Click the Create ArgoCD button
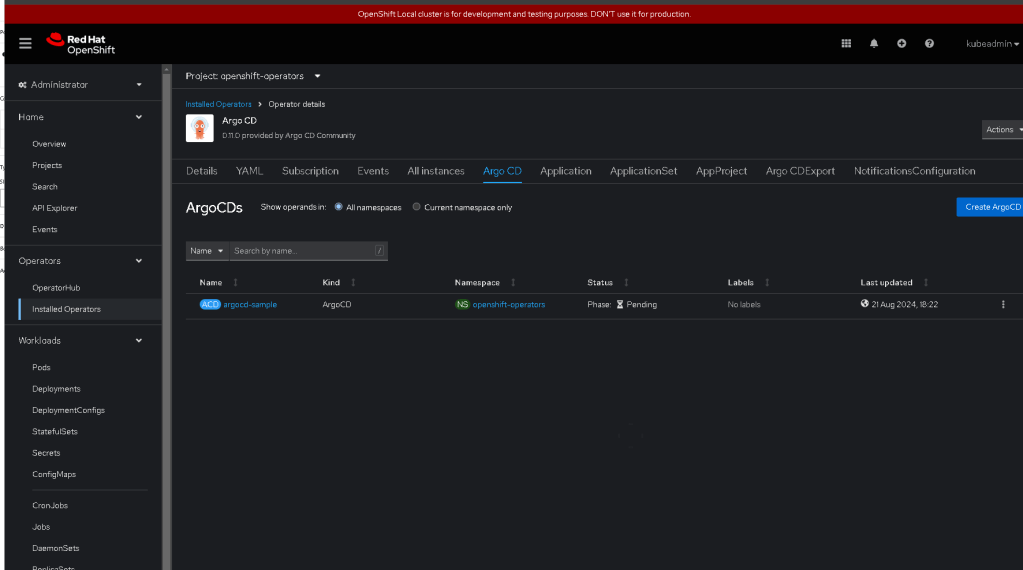1023x570 pixels. pos(990,207)
